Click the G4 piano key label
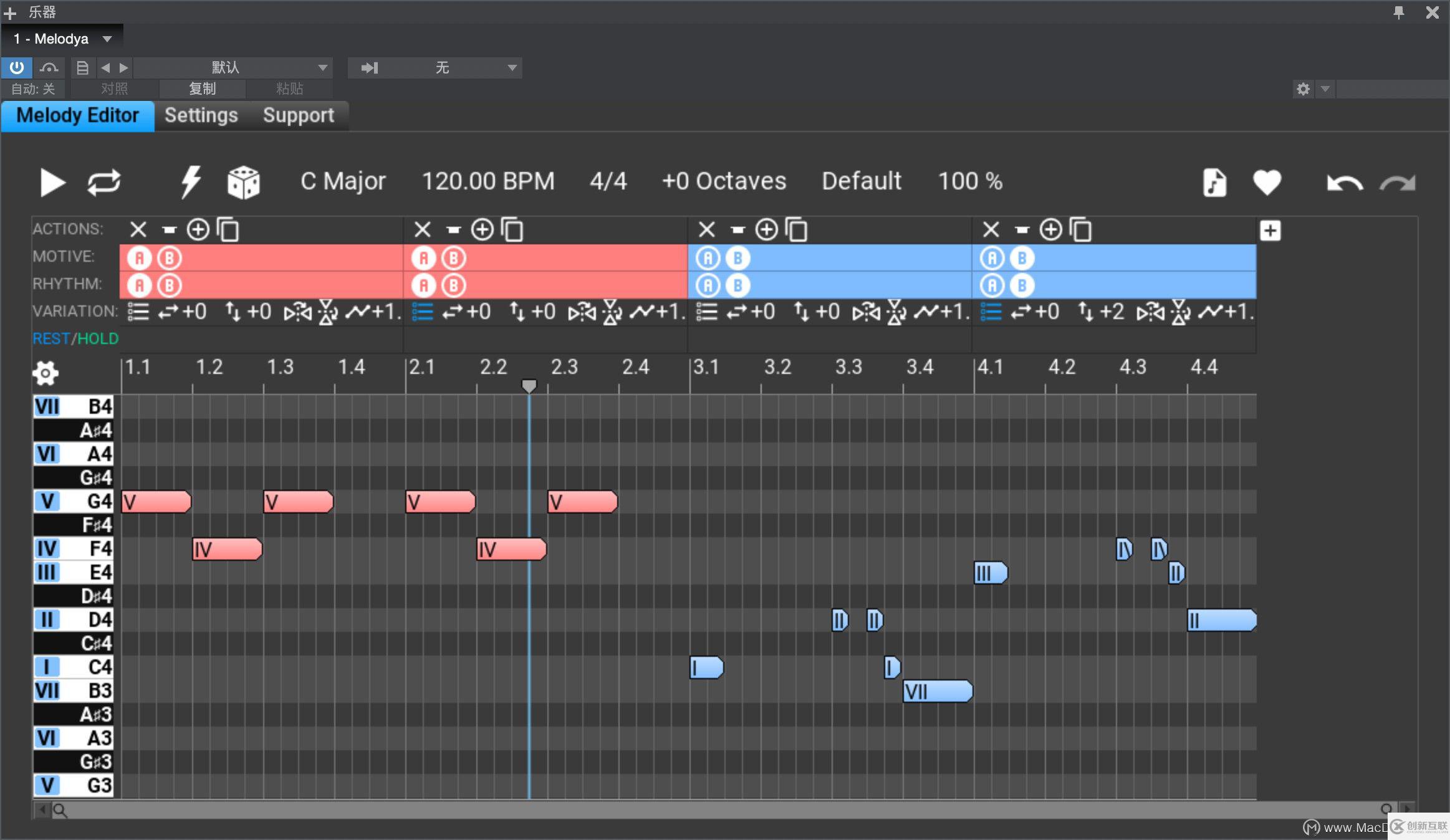The image size is (1450, 840). point(73,501)
